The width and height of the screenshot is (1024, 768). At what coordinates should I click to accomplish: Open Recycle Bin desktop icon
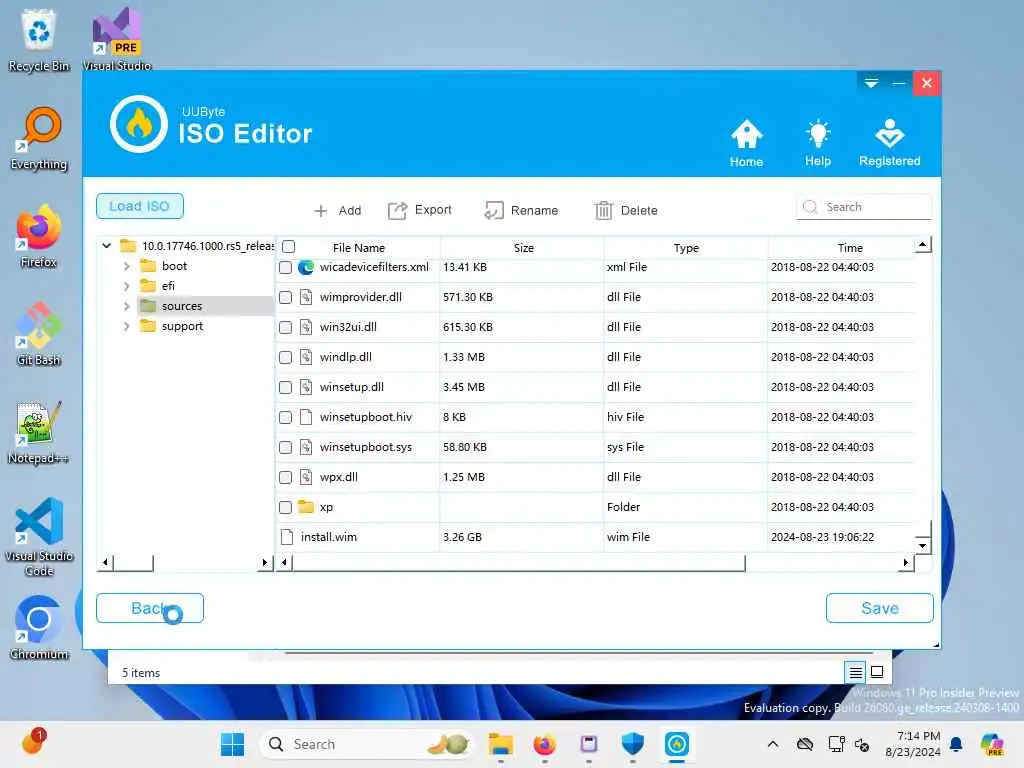tap(39, 40)
